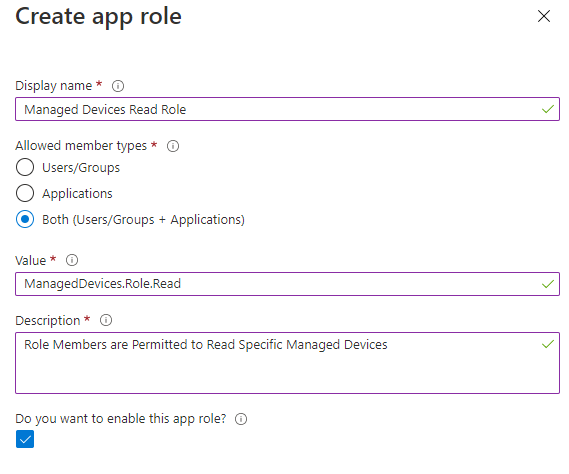Close the Create app role panel
This screenshot has height=474, width=569.
pos(544,16)
